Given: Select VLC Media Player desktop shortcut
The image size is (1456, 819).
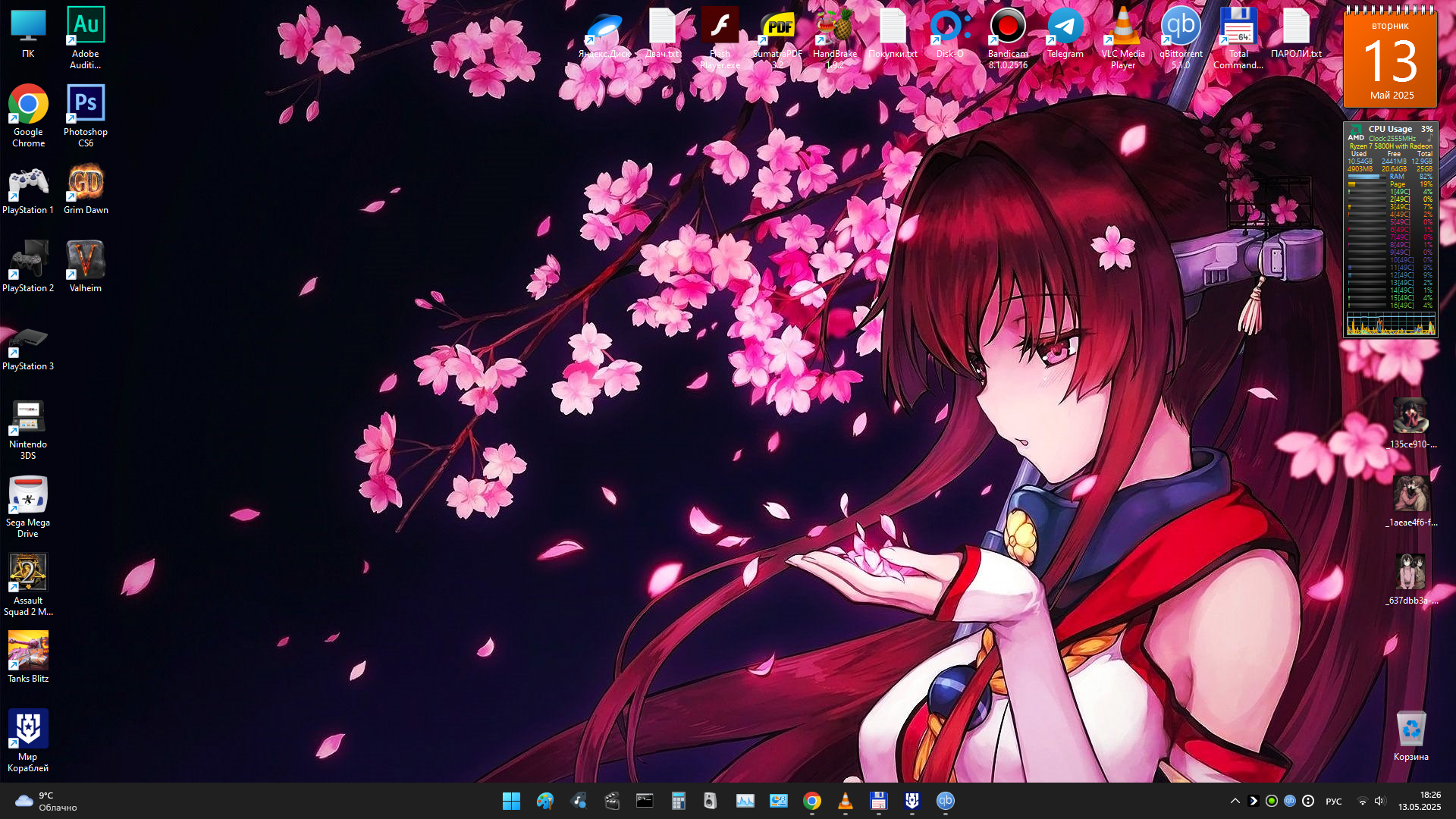Looking at the screenshot, I should (1123, 38).
